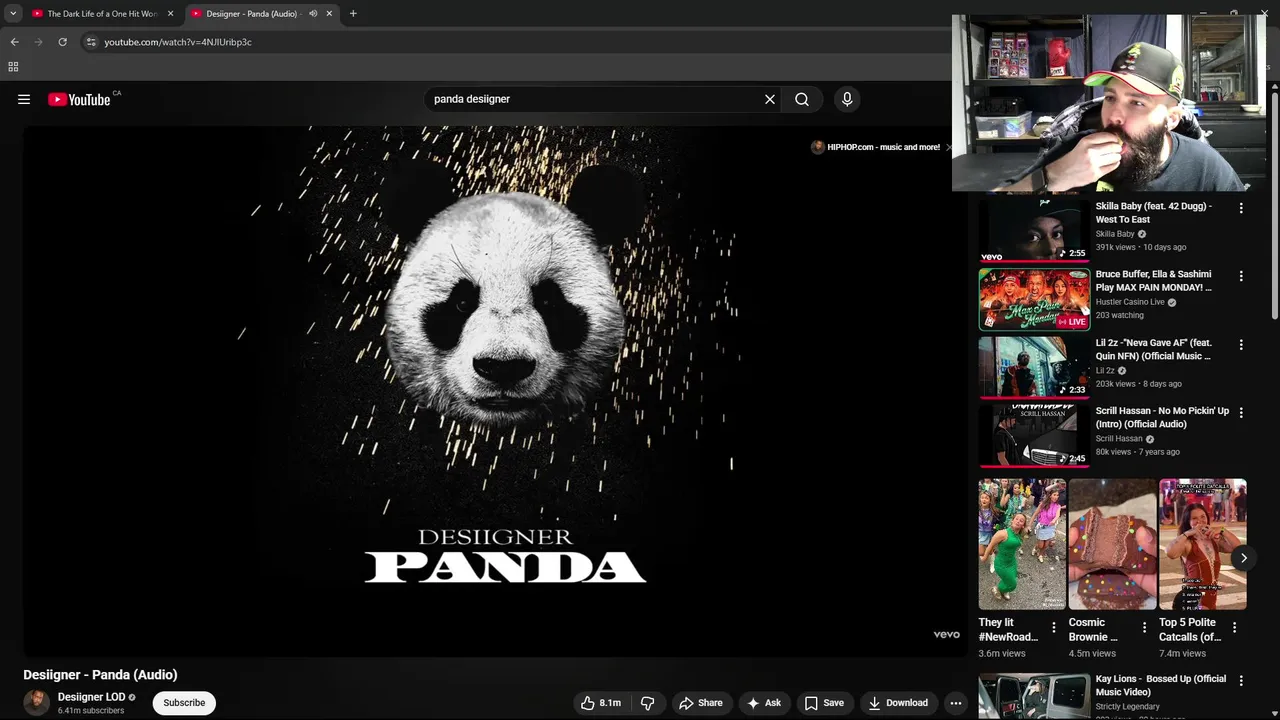Open Scrill Hassan 'No Mo Pickin' Up' thumbnail

point(1034,435)
